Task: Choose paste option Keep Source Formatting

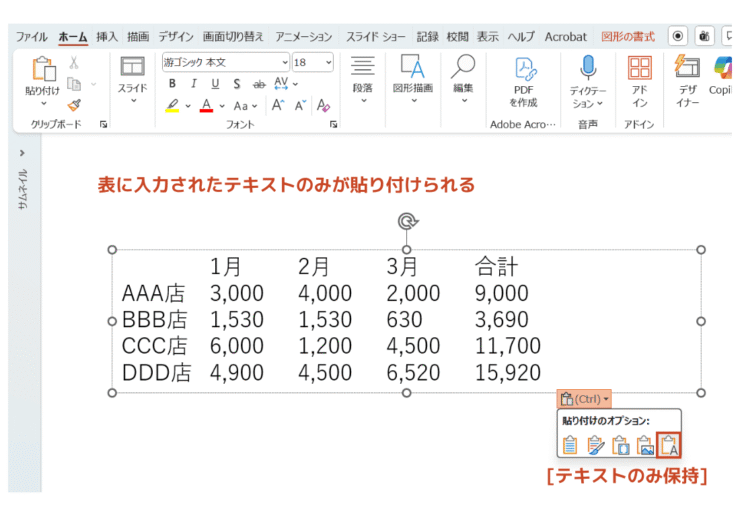Action: (x=595, y=445)
